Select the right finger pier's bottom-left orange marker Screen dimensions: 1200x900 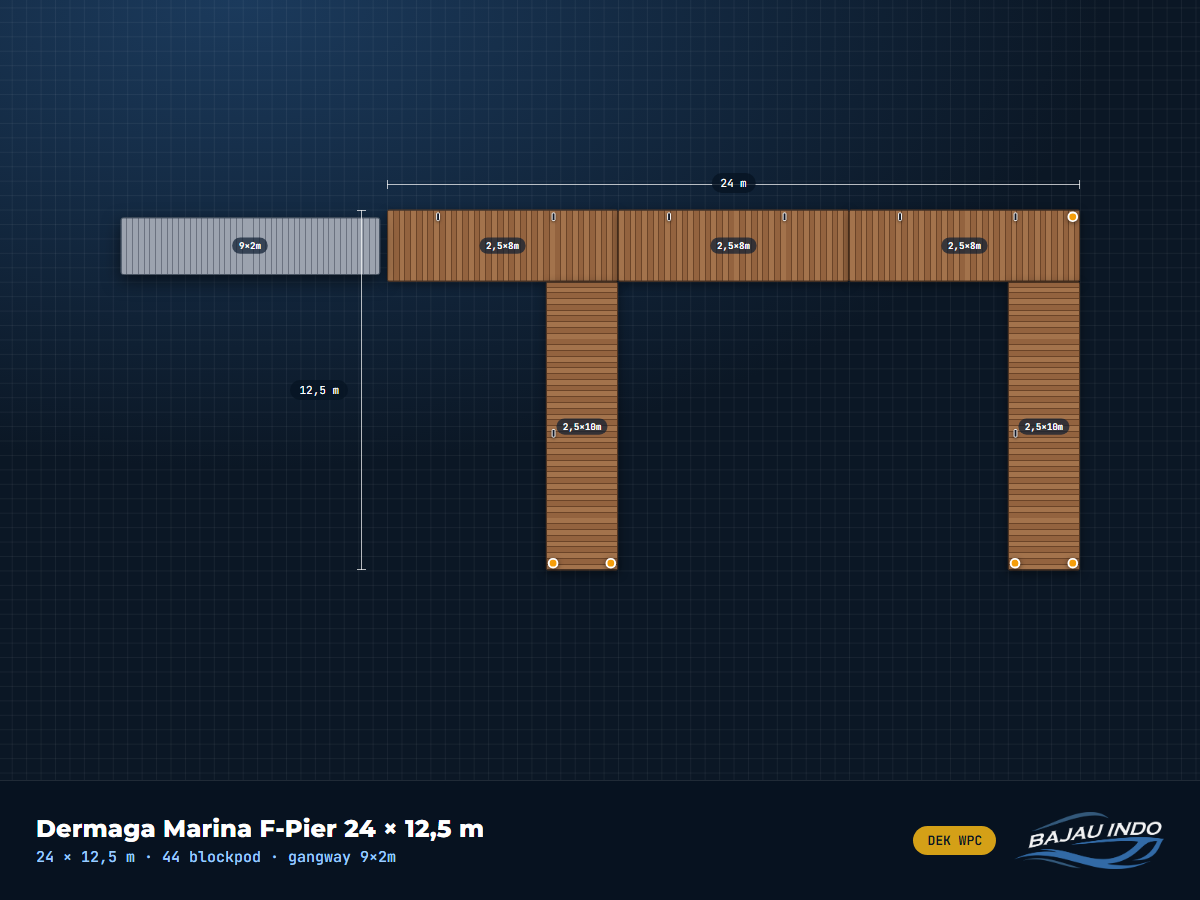[x=1015, y=563]
